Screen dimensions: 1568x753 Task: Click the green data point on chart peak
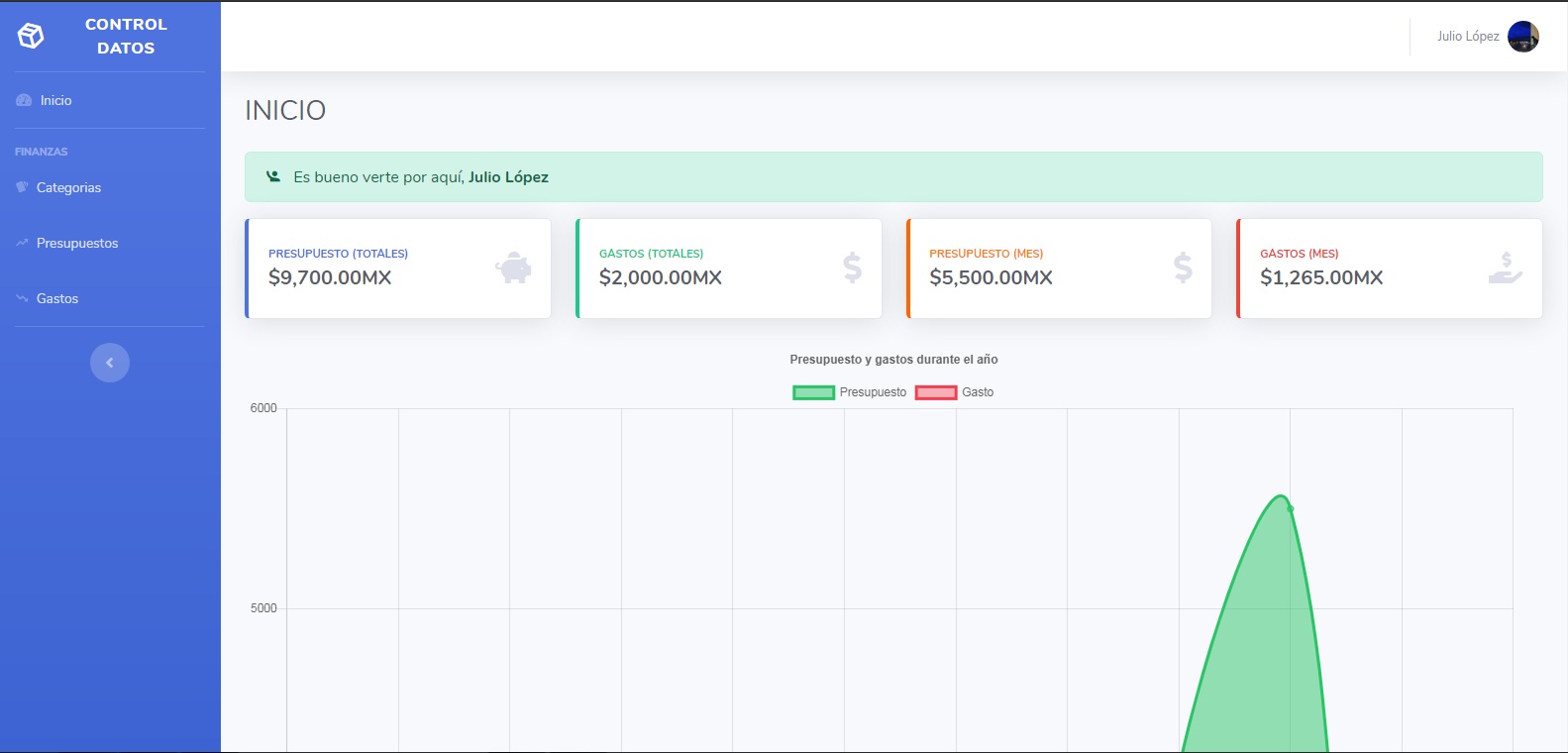coord(1290,508)
